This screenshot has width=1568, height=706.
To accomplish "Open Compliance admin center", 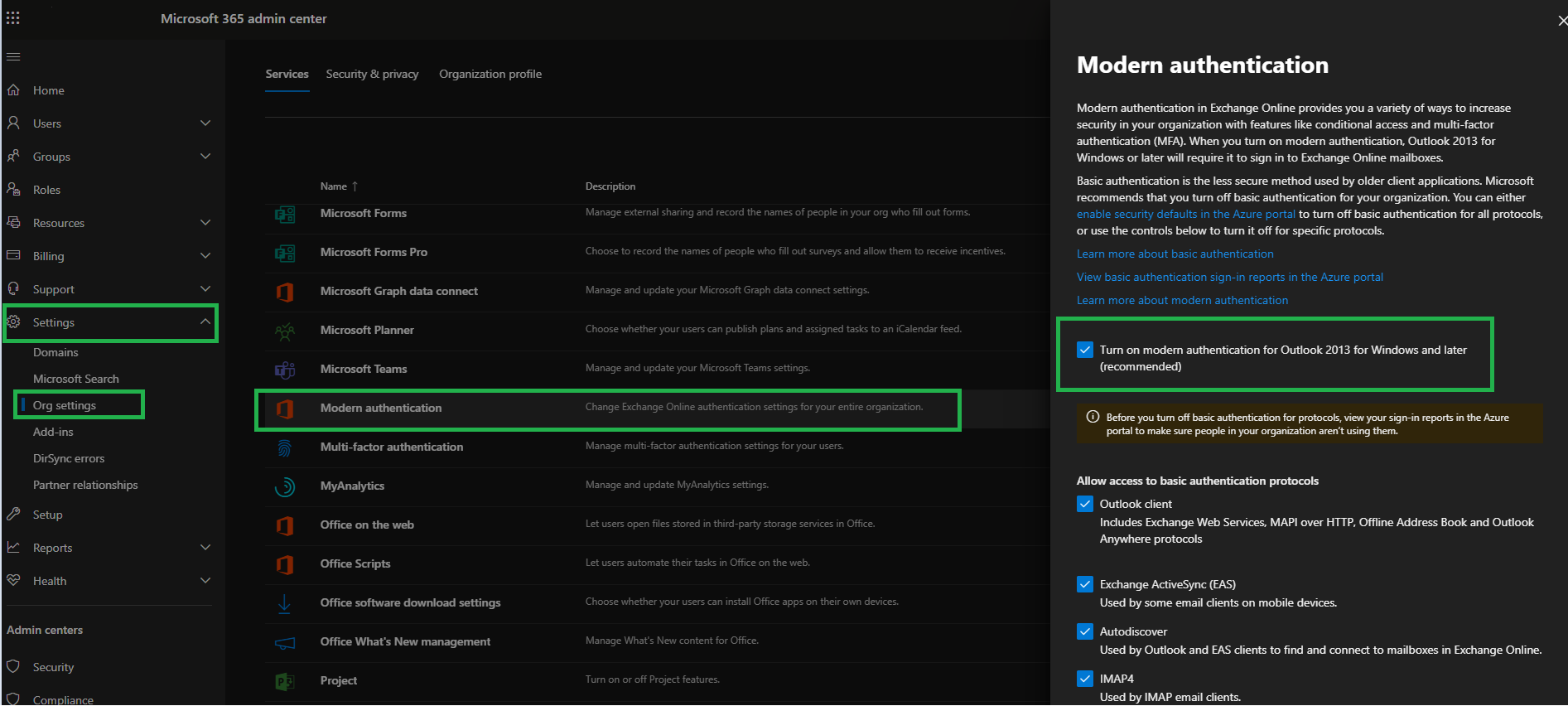I will click(63, 699).
